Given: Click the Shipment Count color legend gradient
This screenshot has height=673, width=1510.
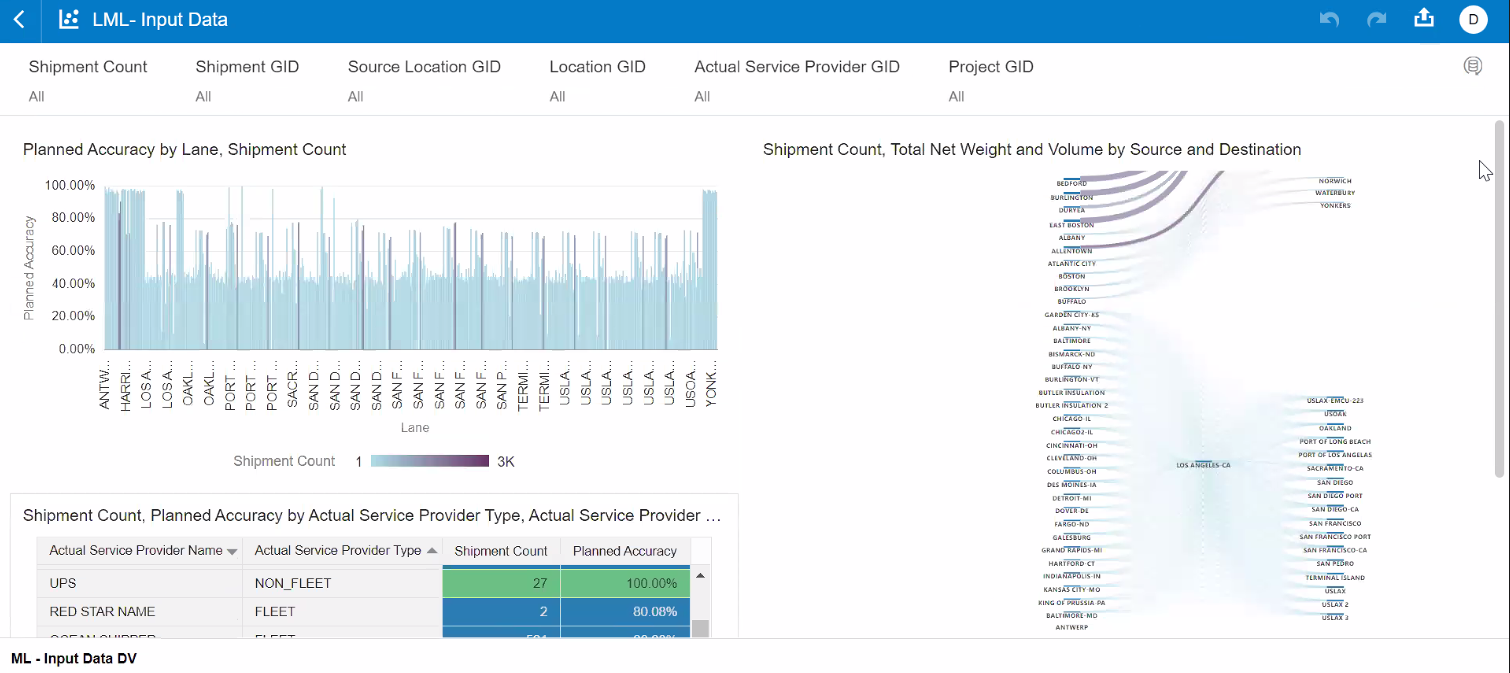Looking at the screenshot, I should (x=430, y=462).
